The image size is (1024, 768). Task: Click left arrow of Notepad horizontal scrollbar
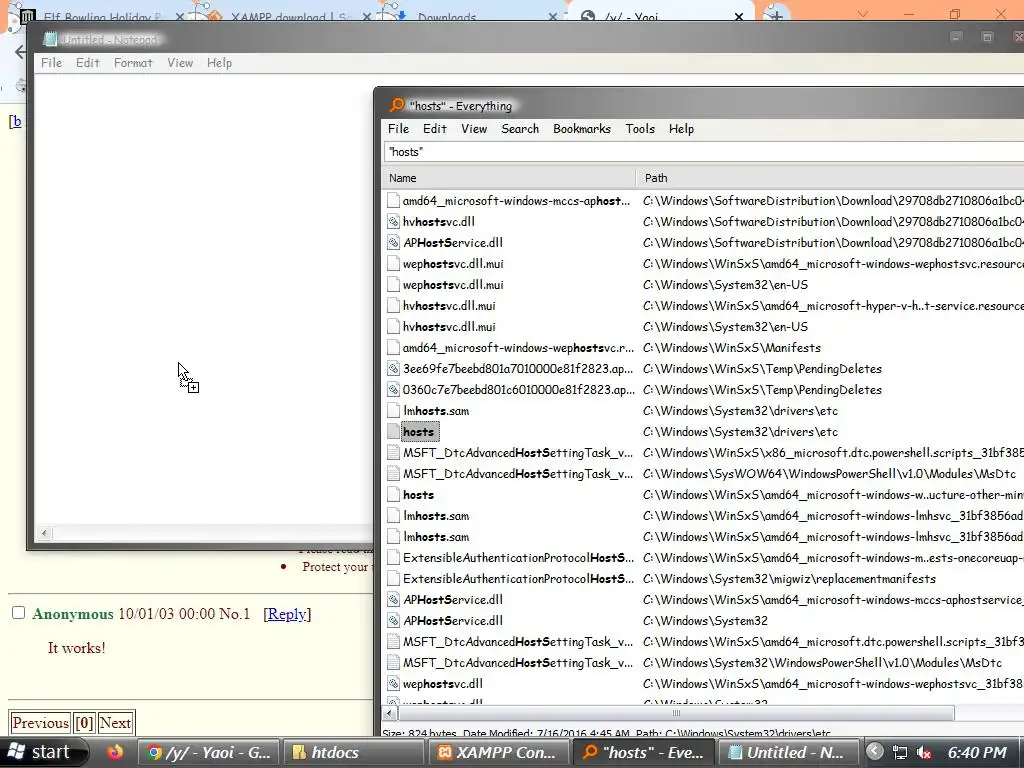pos(44,533)
